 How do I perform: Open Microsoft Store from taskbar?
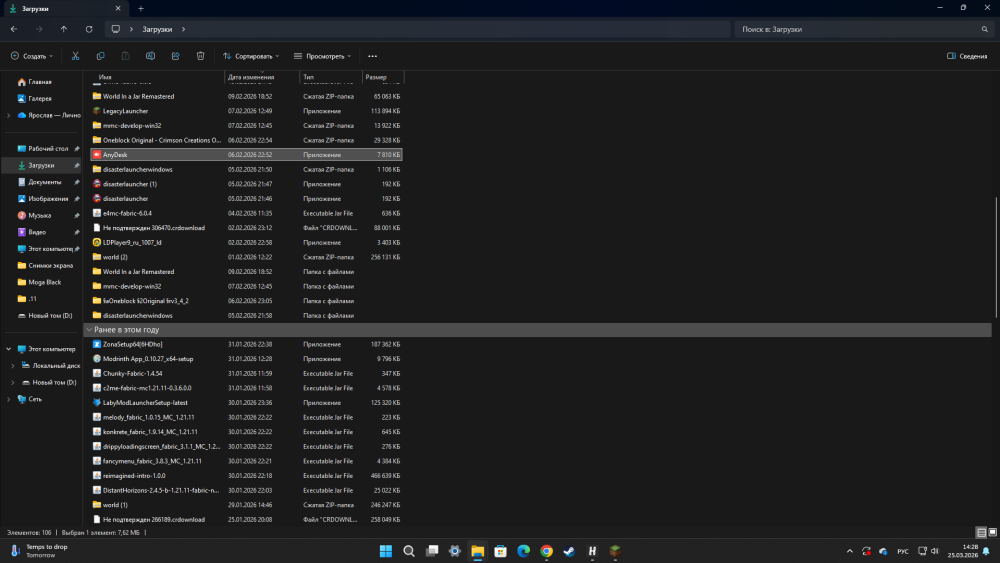[x=501, y=551]
